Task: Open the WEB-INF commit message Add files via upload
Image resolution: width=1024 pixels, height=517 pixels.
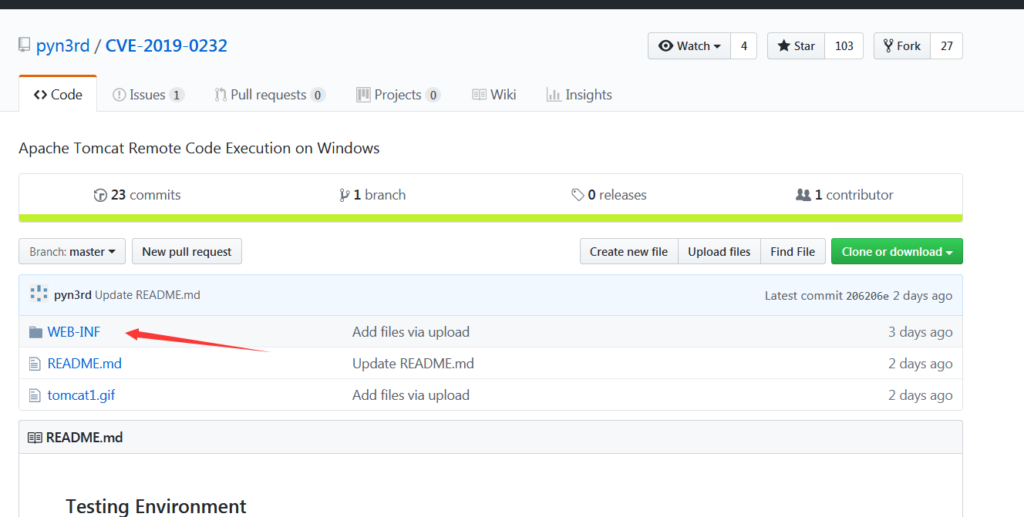Action: point(411,332)
